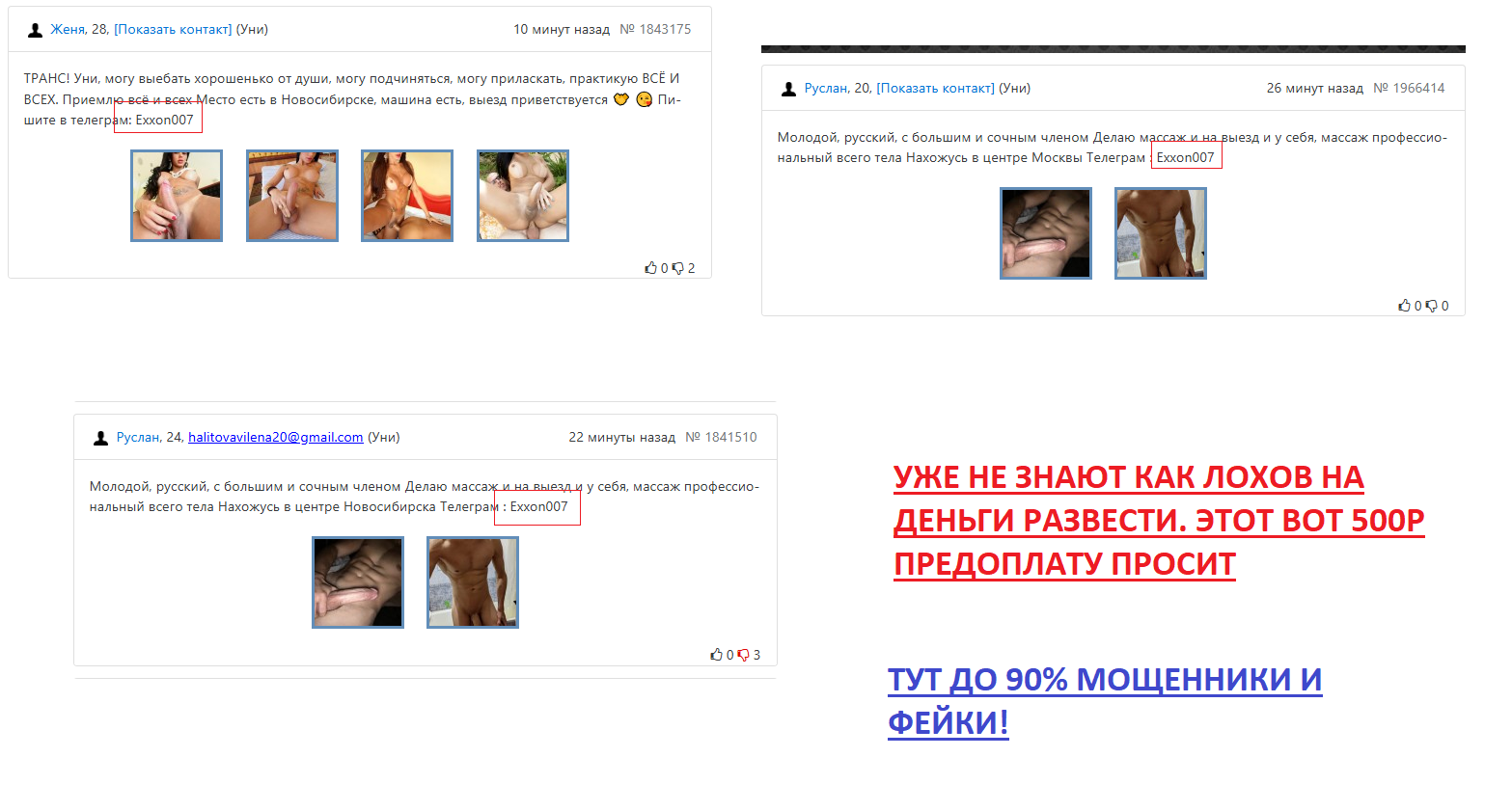1512x811 pixels.
Task: Open Руслан, 20 profile name link
Action: 826,89
